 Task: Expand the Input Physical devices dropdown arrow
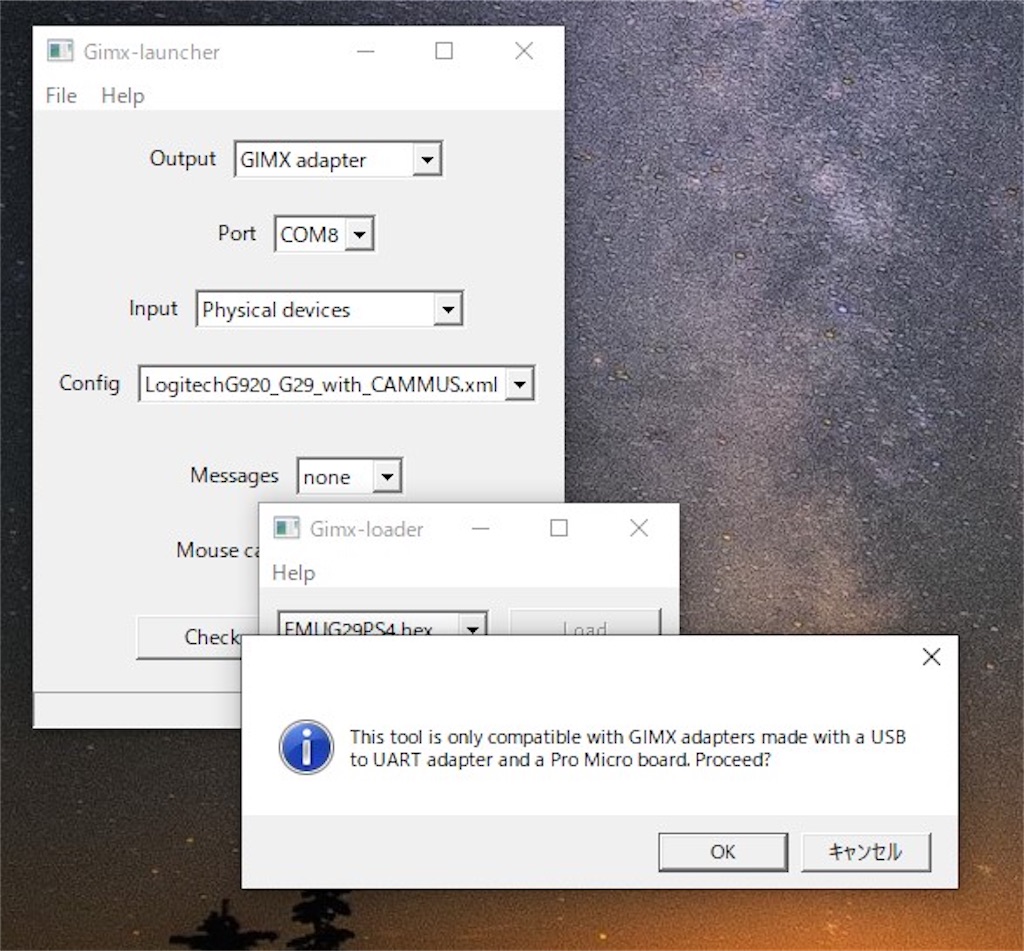point(448,309)
